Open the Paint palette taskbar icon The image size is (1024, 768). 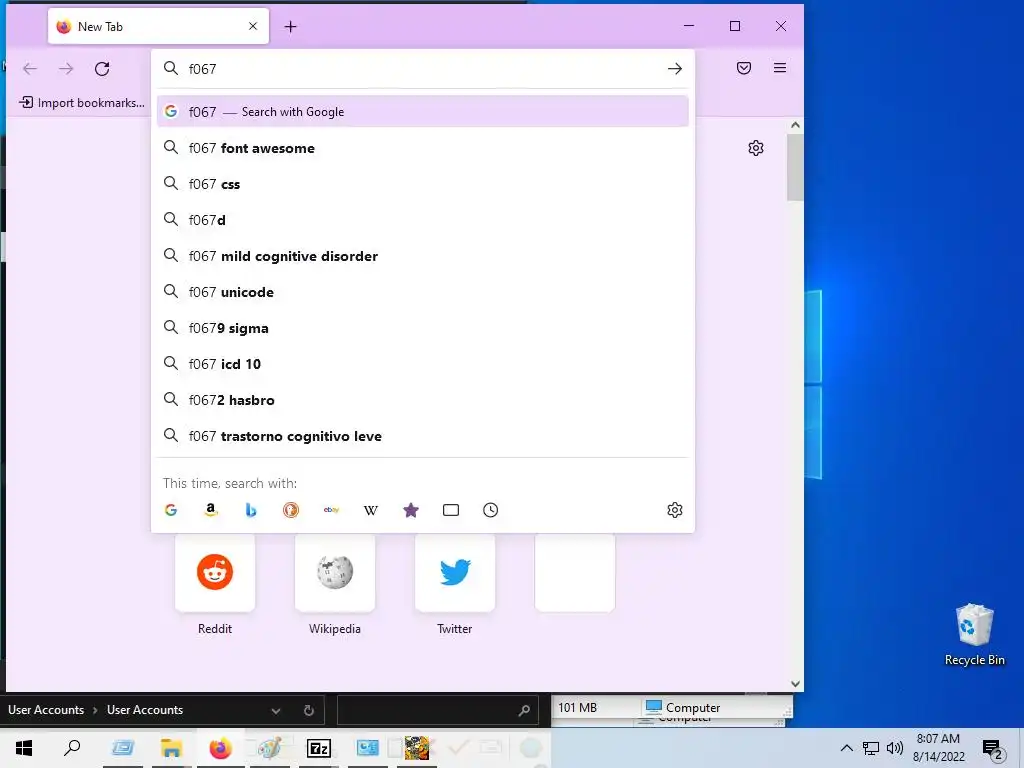[270, 748]
